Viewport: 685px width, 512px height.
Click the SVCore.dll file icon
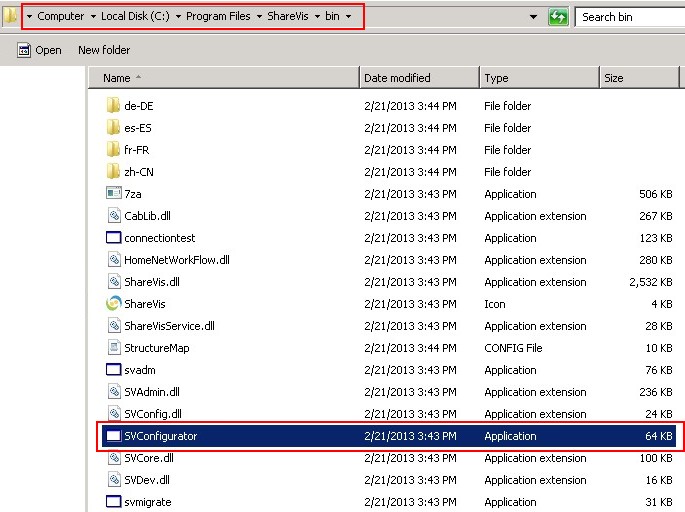point(114,457)
